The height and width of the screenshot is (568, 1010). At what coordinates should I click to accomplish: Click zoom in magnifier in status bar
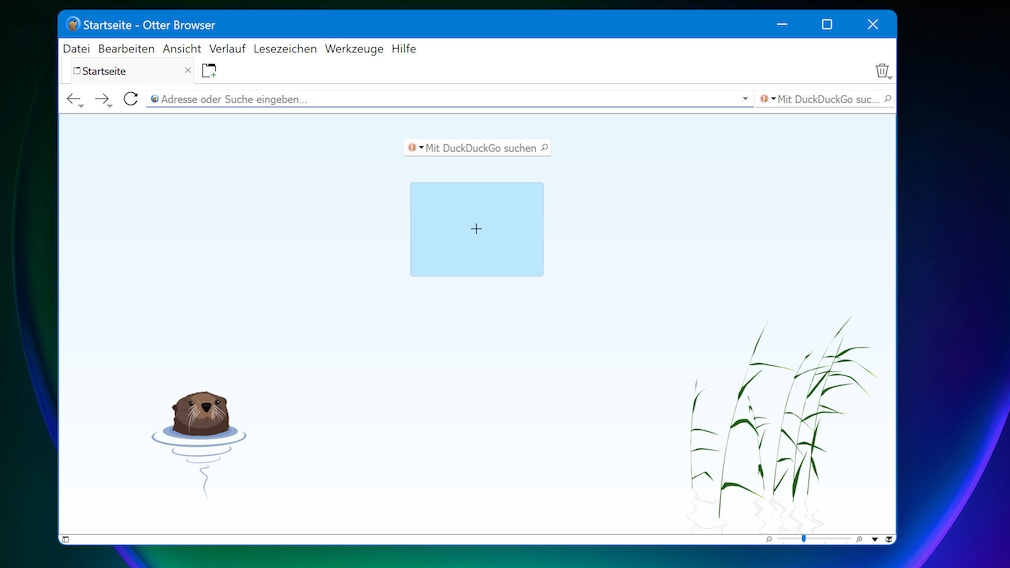859,540
